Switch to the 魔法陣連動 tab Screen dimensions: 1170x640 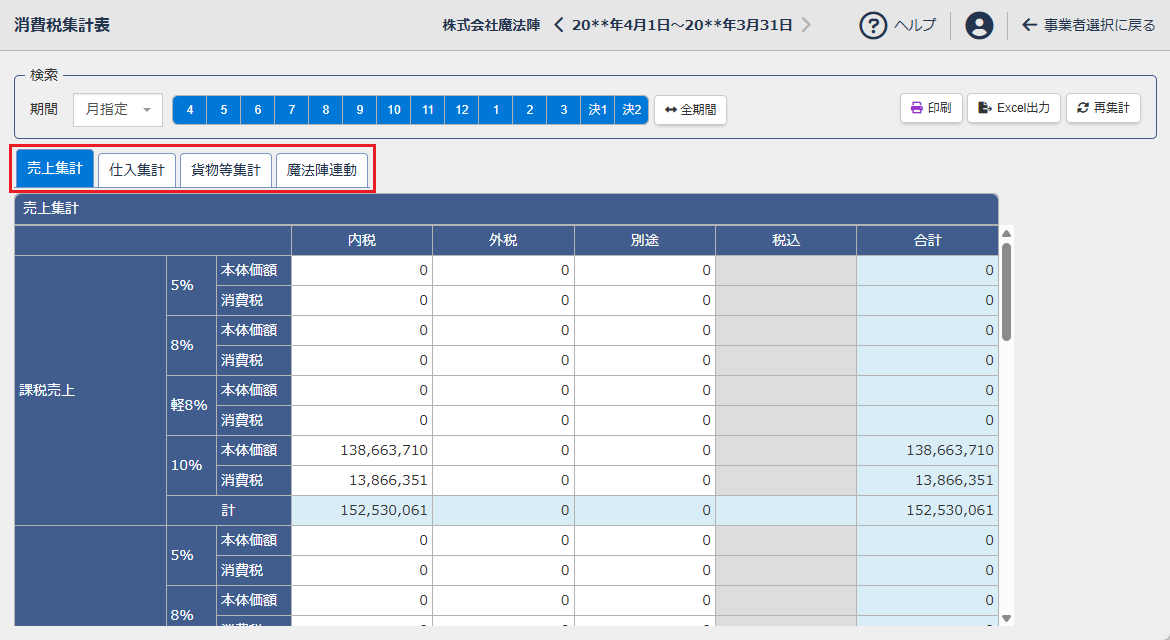[322, 170]
